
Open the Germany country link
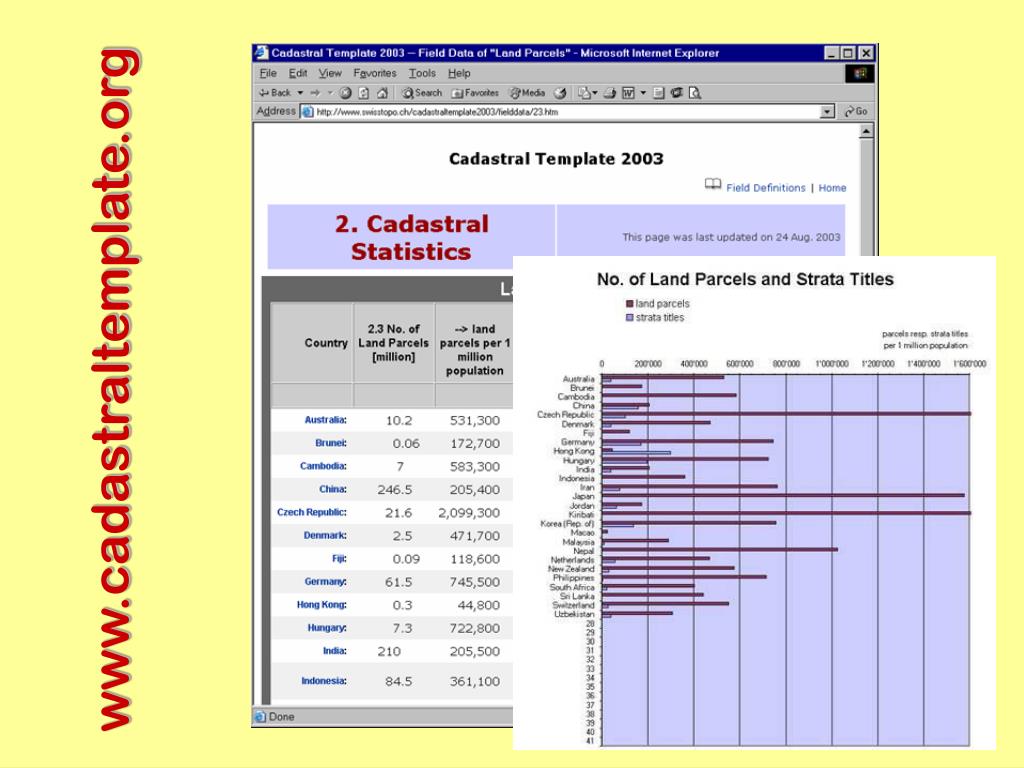click(x=325, y=582)
